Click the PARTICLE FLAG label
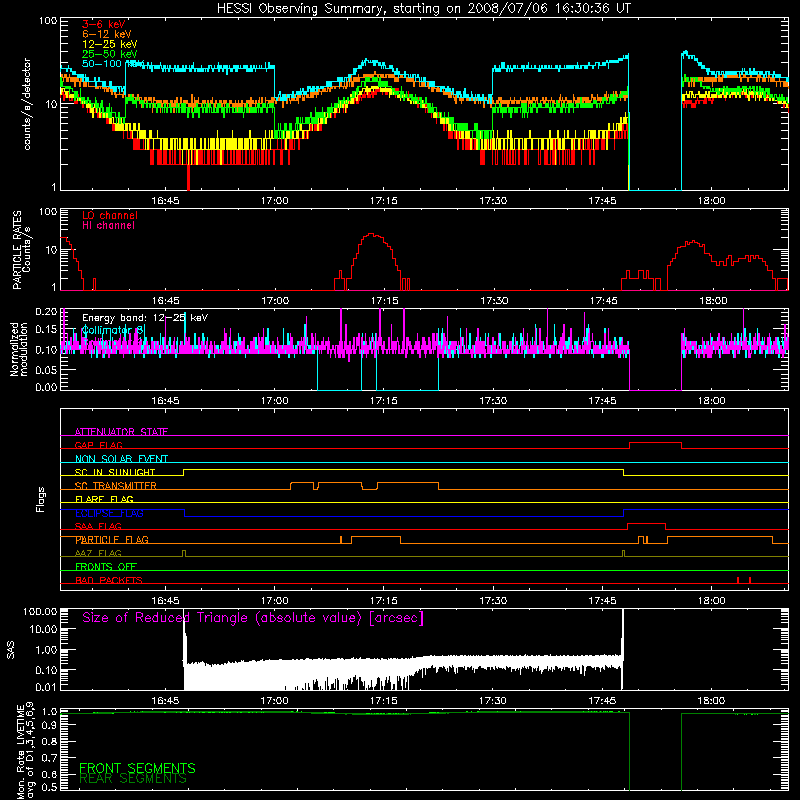 point(112,540)
